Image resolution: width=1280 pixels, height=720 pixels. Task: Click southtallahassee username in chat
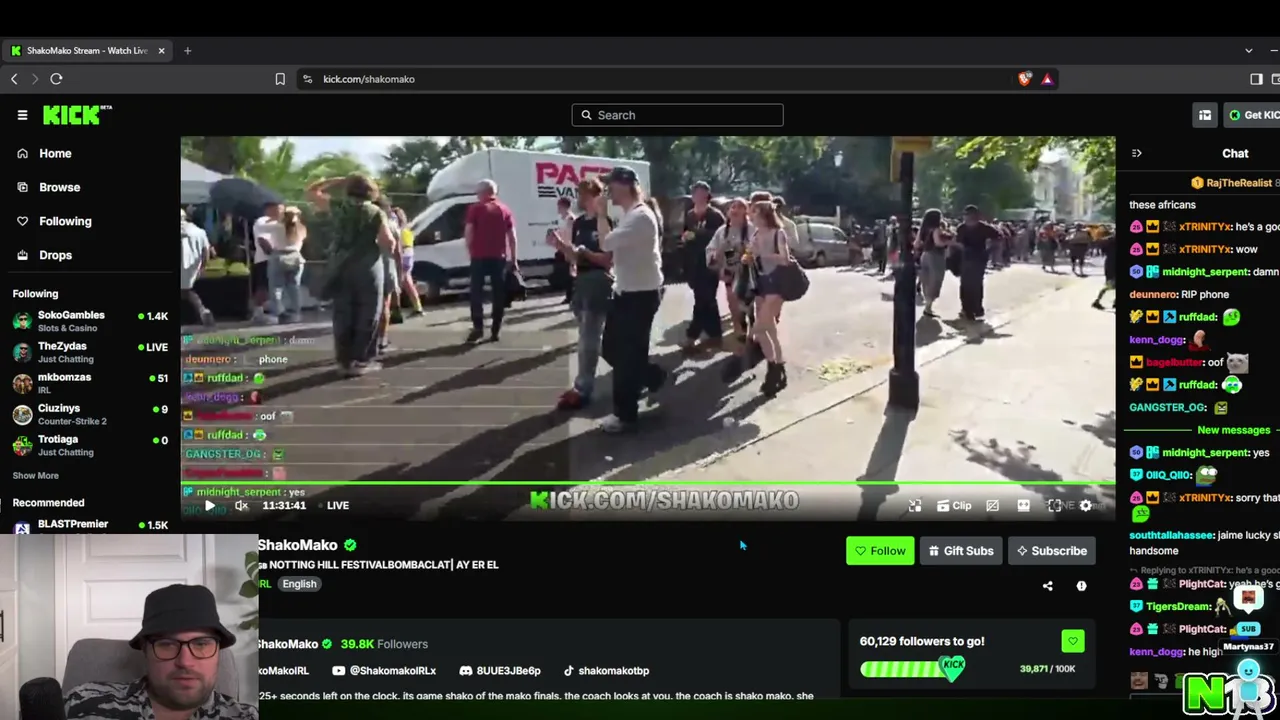point(1171,536)
